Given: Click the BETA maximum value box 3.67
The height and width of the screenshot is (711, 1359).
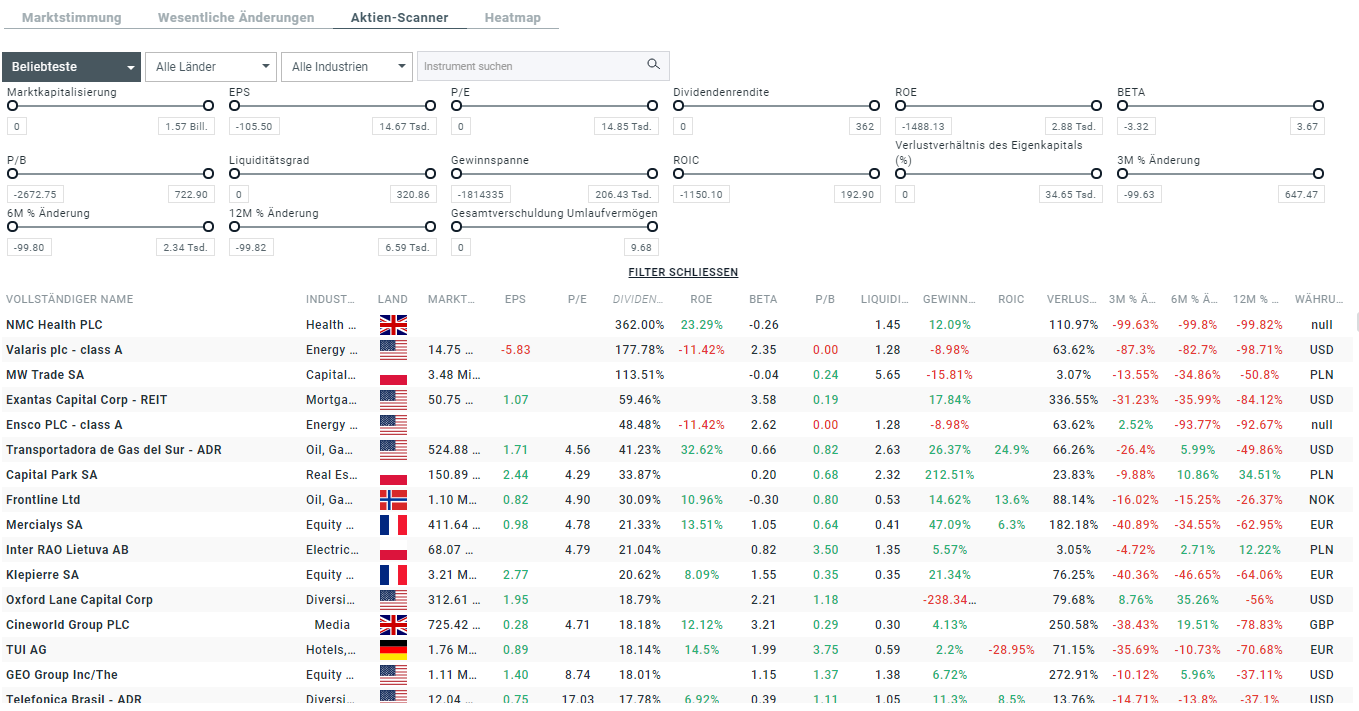Looking at the screenshot, I should point(1307,127).
